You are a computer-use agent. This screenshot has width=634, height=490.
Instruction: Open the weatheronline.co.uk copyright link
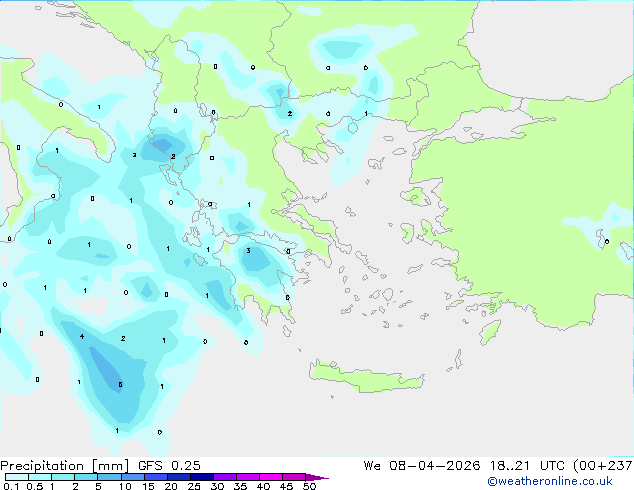[550, 481]
